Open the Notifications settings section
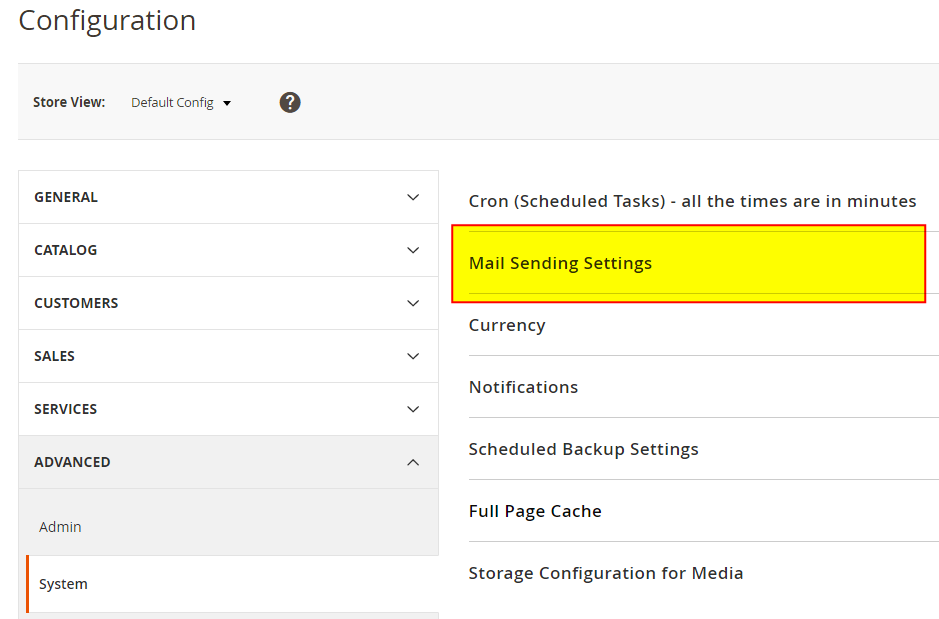Image resolution: width=939 pixels, height=619 pixels. click(x=523, y=387)
